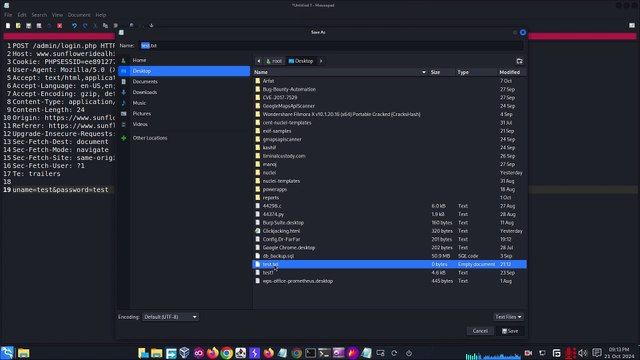Click the New document icon in Mousepad toolbar
Image resolution: width=640 pixels, height=360 pixels.
pyautogui.click(x=8, y=26)
